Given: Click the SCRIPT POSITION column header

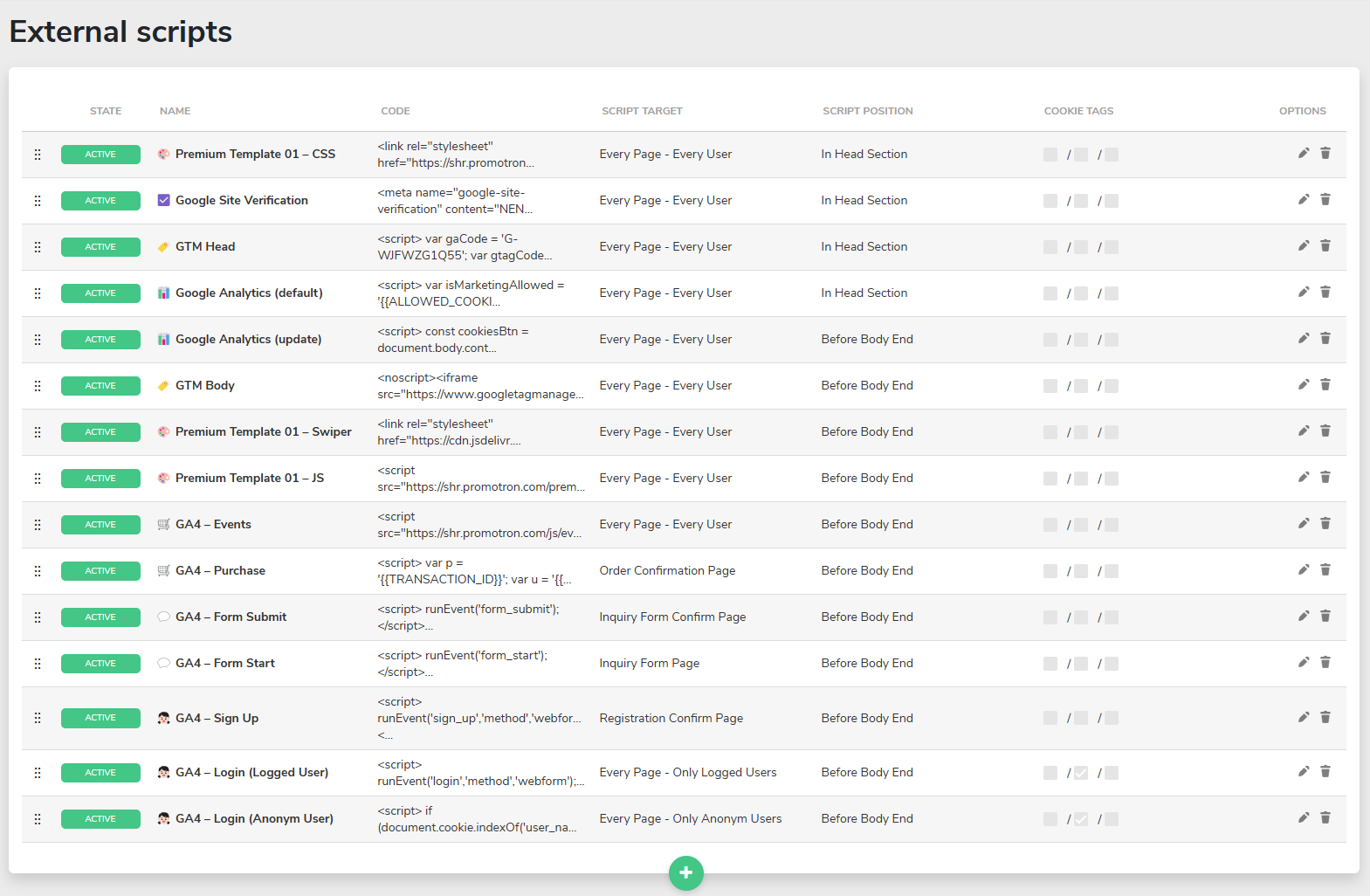Looking at the screenshot, I should pyautogui.click(x=868, y=111).
